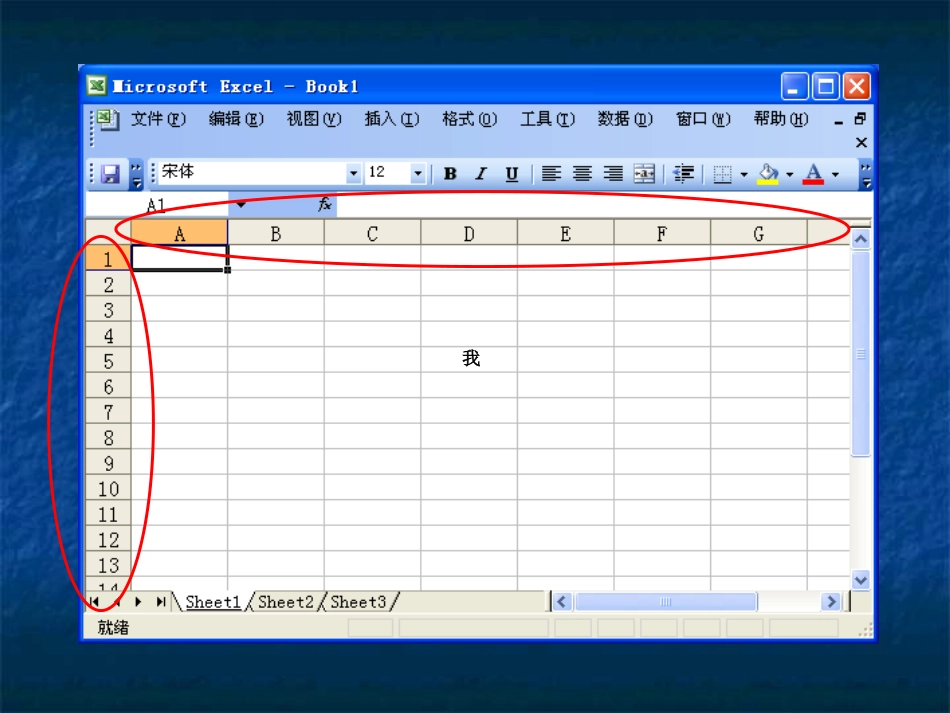
Task: Open the 格式(O) menu
Action: pyautogui.click(x=470, y=119)
